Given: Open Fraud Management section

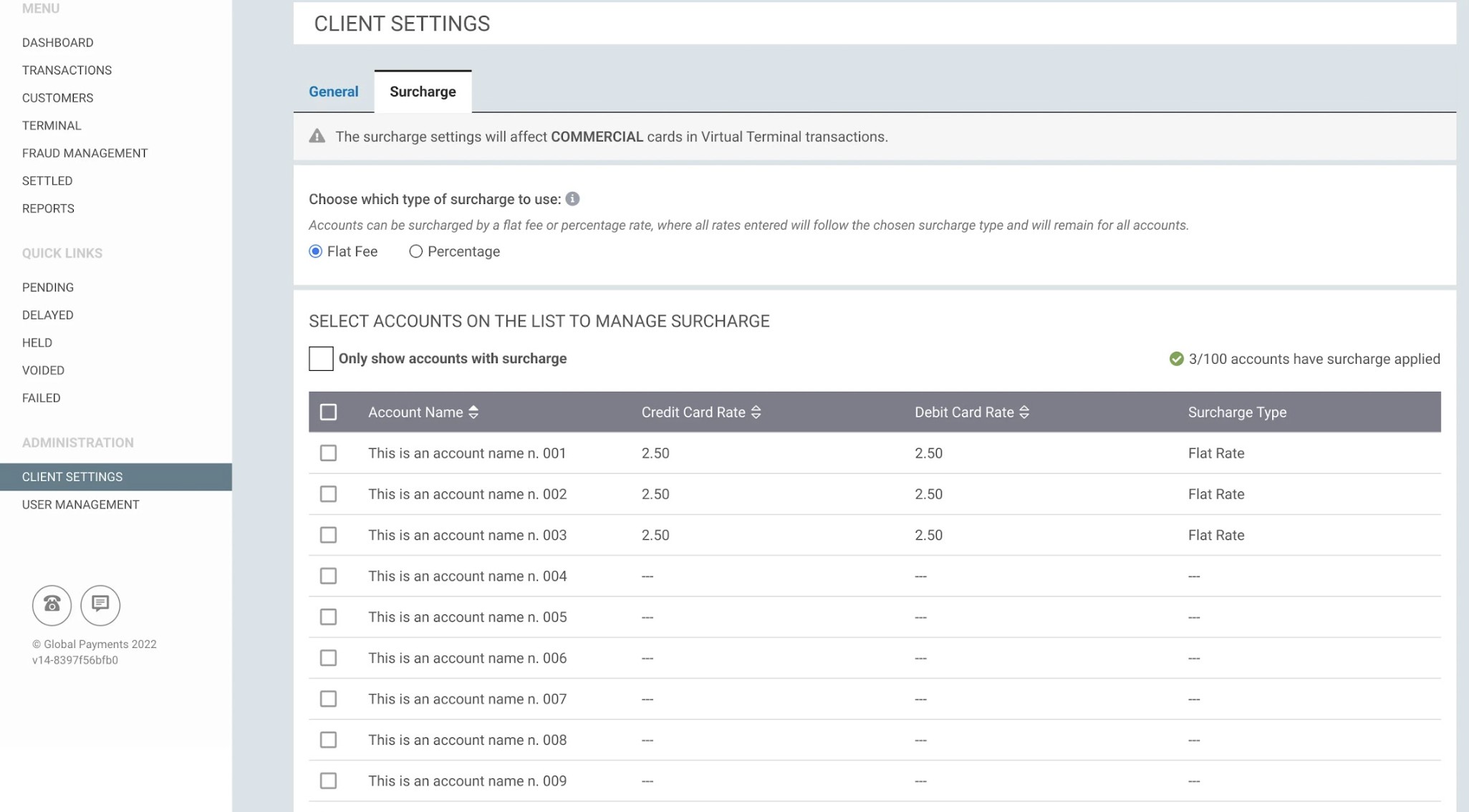Looking at the screenshot, I should click(x=85, y=153).
